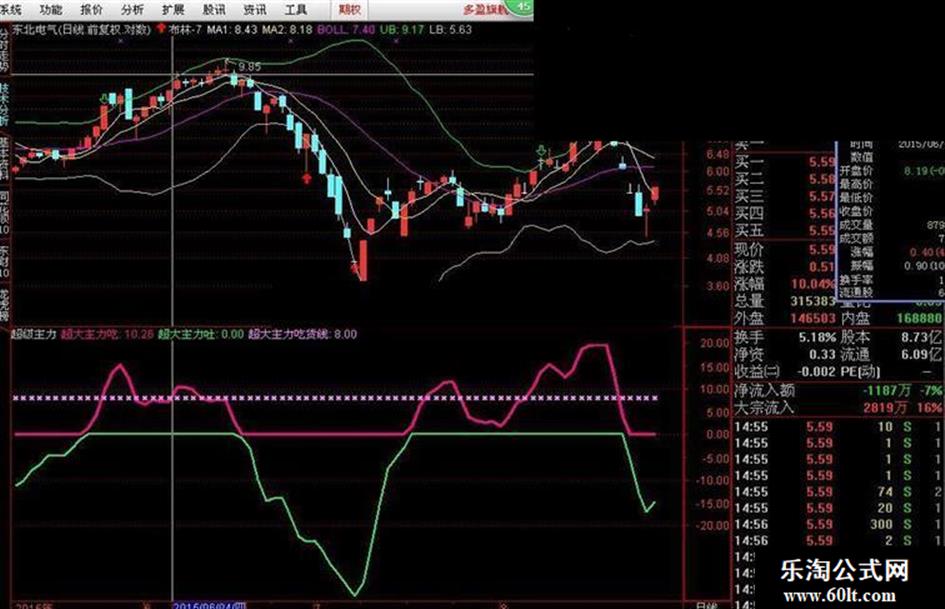Click the 大宗流入 2819万 row
Viewport: 945px width, 609px height.
coord(838,408)
